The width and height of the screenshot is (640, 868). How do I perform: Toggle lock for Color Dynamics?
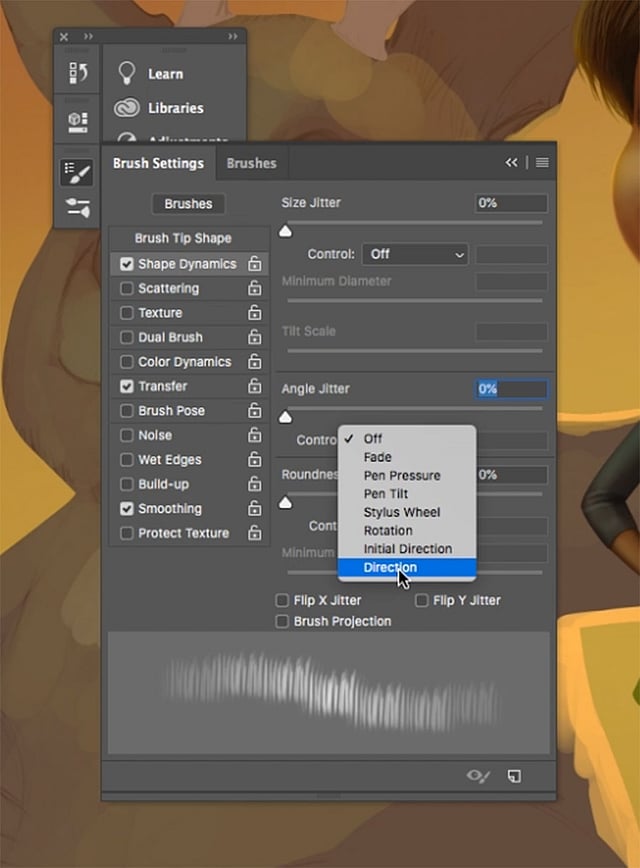[255, 361]
